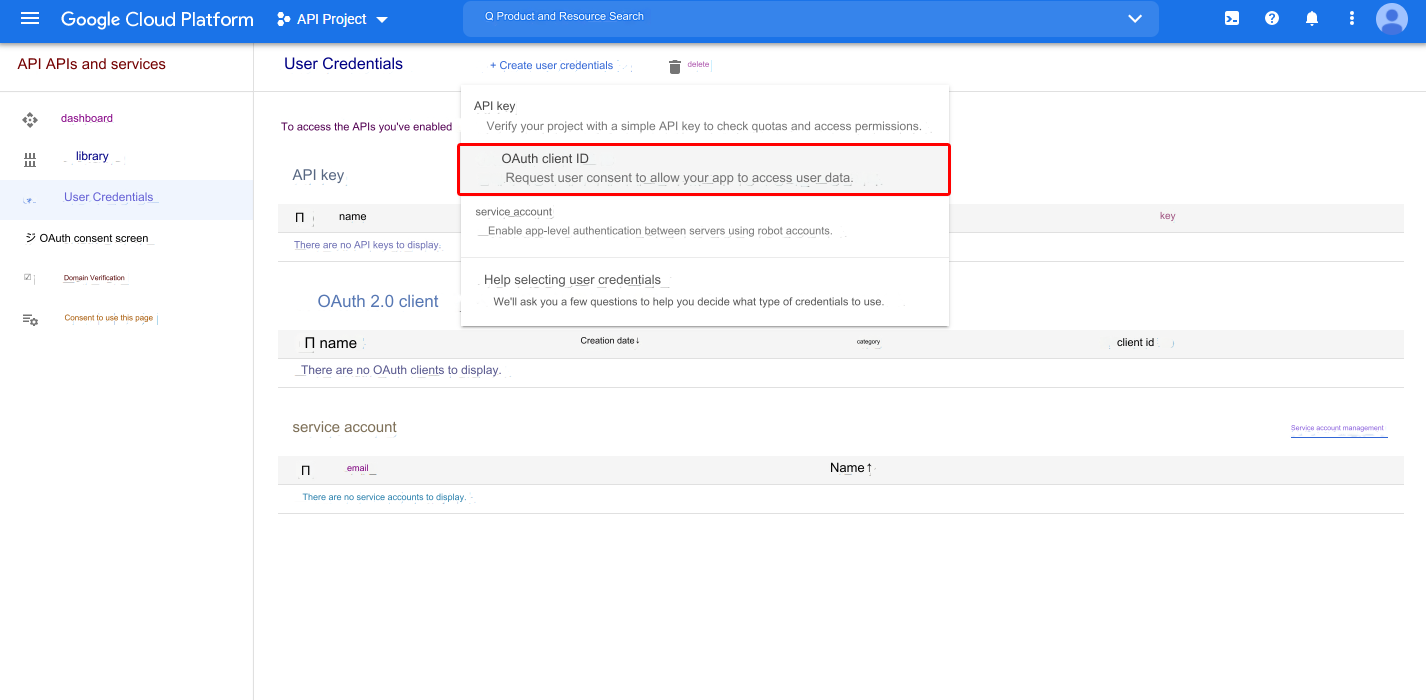Click the 'service account' section heading above the table
Viewport: 1426px width, 700px height.
tap(344, 427)
